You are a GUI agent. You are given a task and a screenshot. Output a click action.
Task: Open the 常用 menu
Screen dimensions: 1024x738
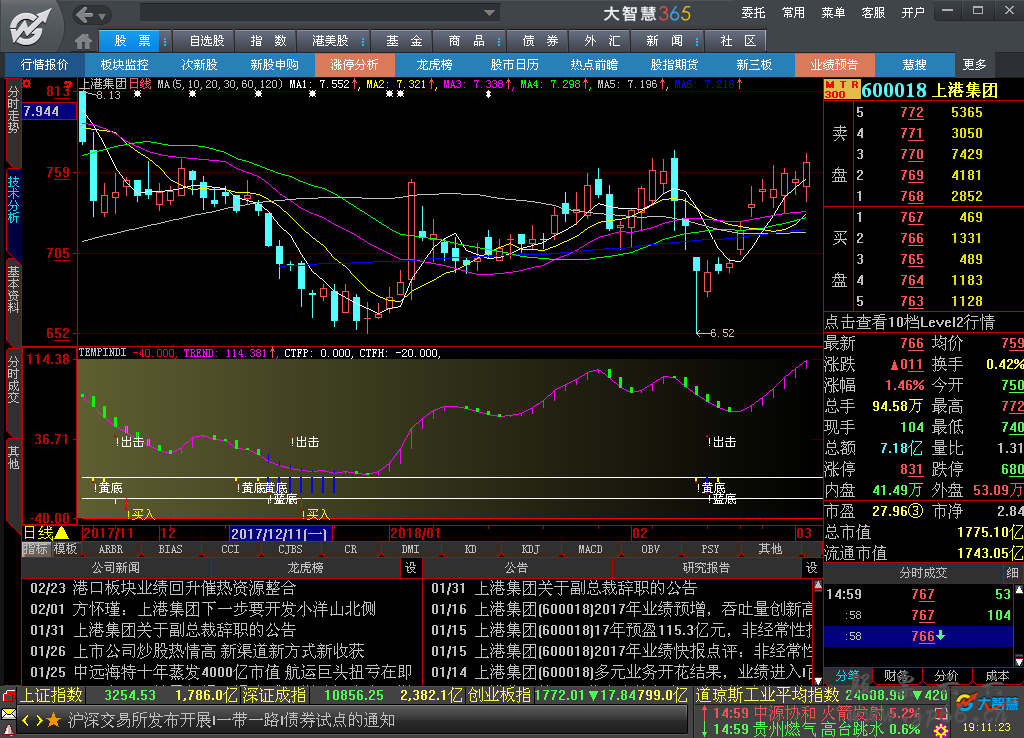click(x=793, y=12)
